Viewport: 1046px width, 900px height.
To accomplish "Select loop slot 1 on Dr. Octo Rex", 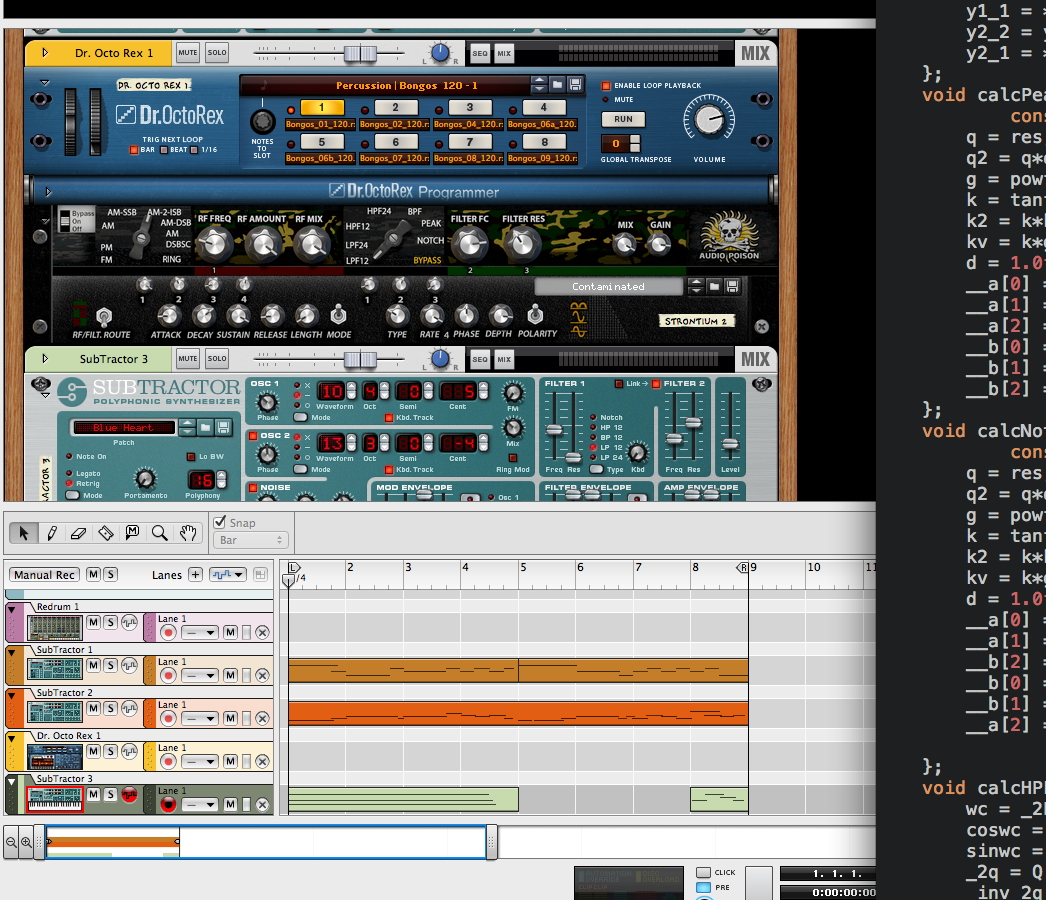I will 322,107.
